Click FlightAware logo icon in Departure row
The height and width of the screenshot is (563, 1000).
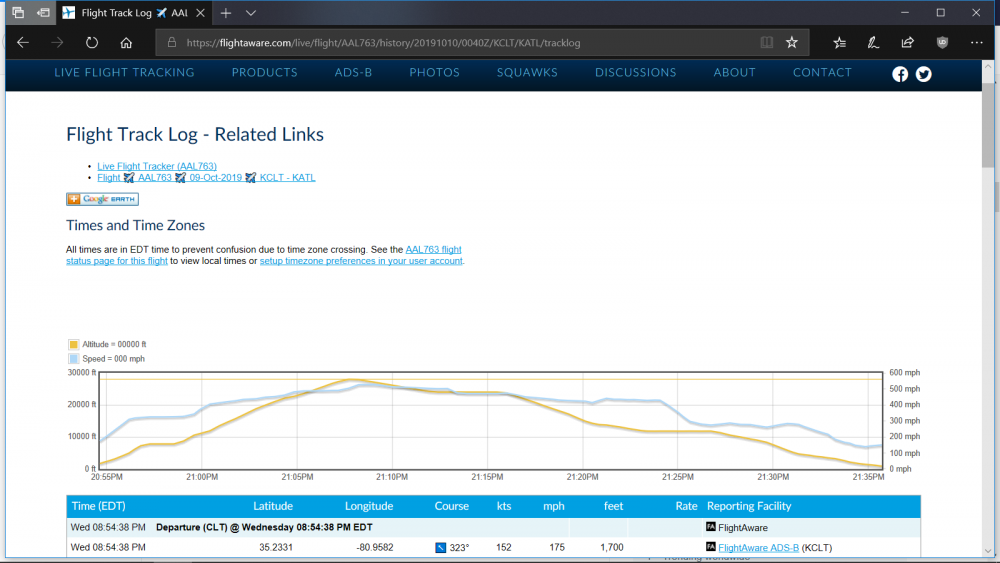pyautogui.click(x=710, y=527)
